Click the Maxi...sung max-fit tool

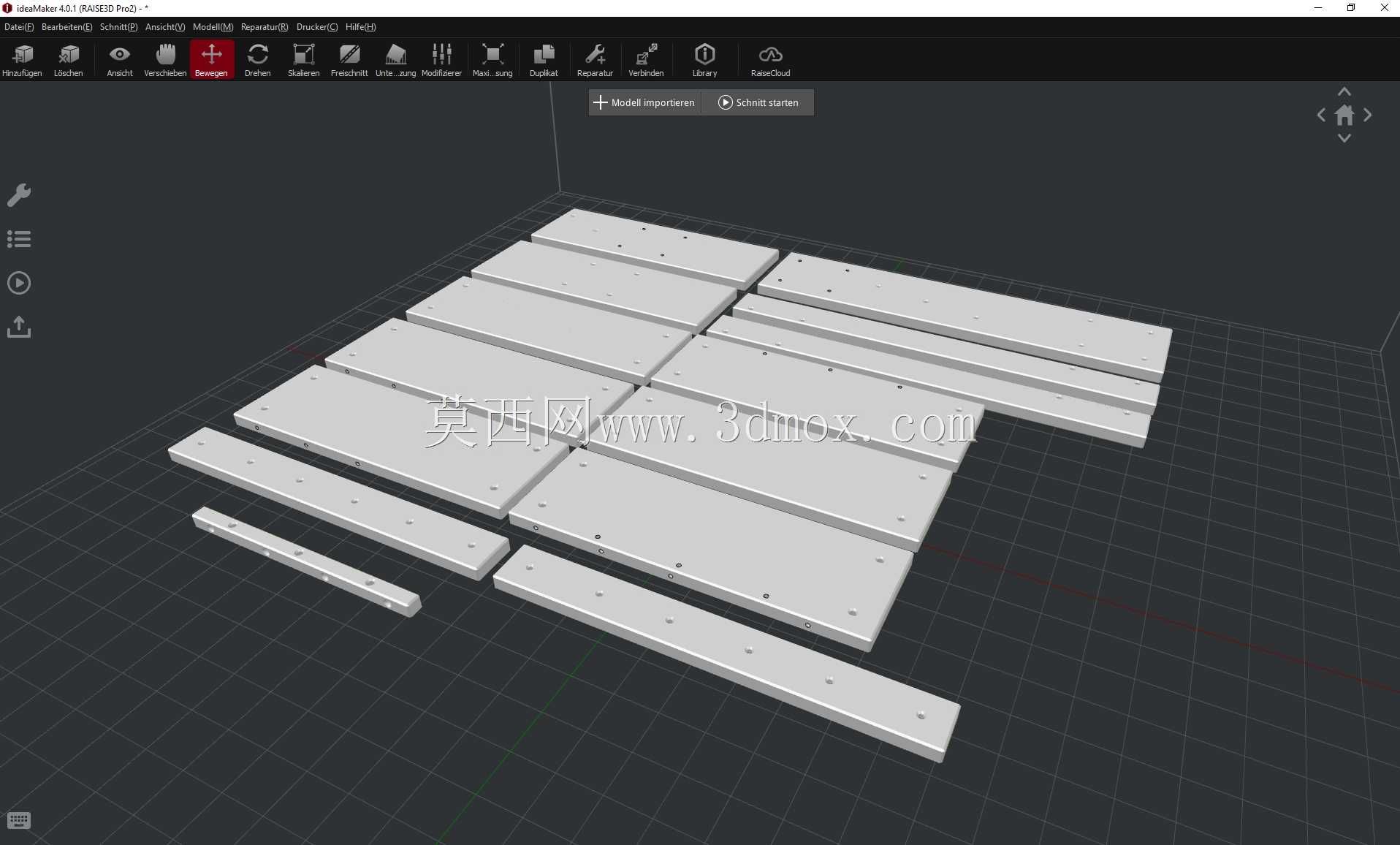(492, 60)
